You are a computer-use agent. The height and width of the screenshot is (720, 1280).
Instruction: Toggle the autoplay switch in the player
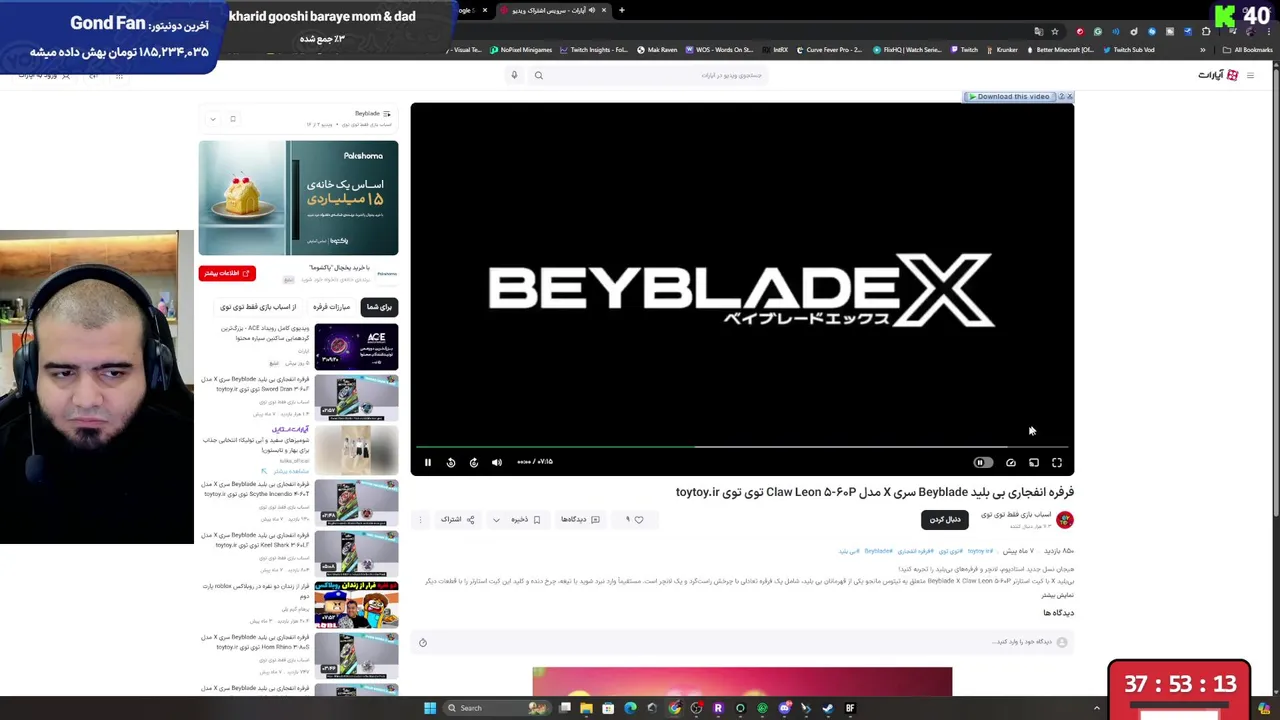coord(983,462)
